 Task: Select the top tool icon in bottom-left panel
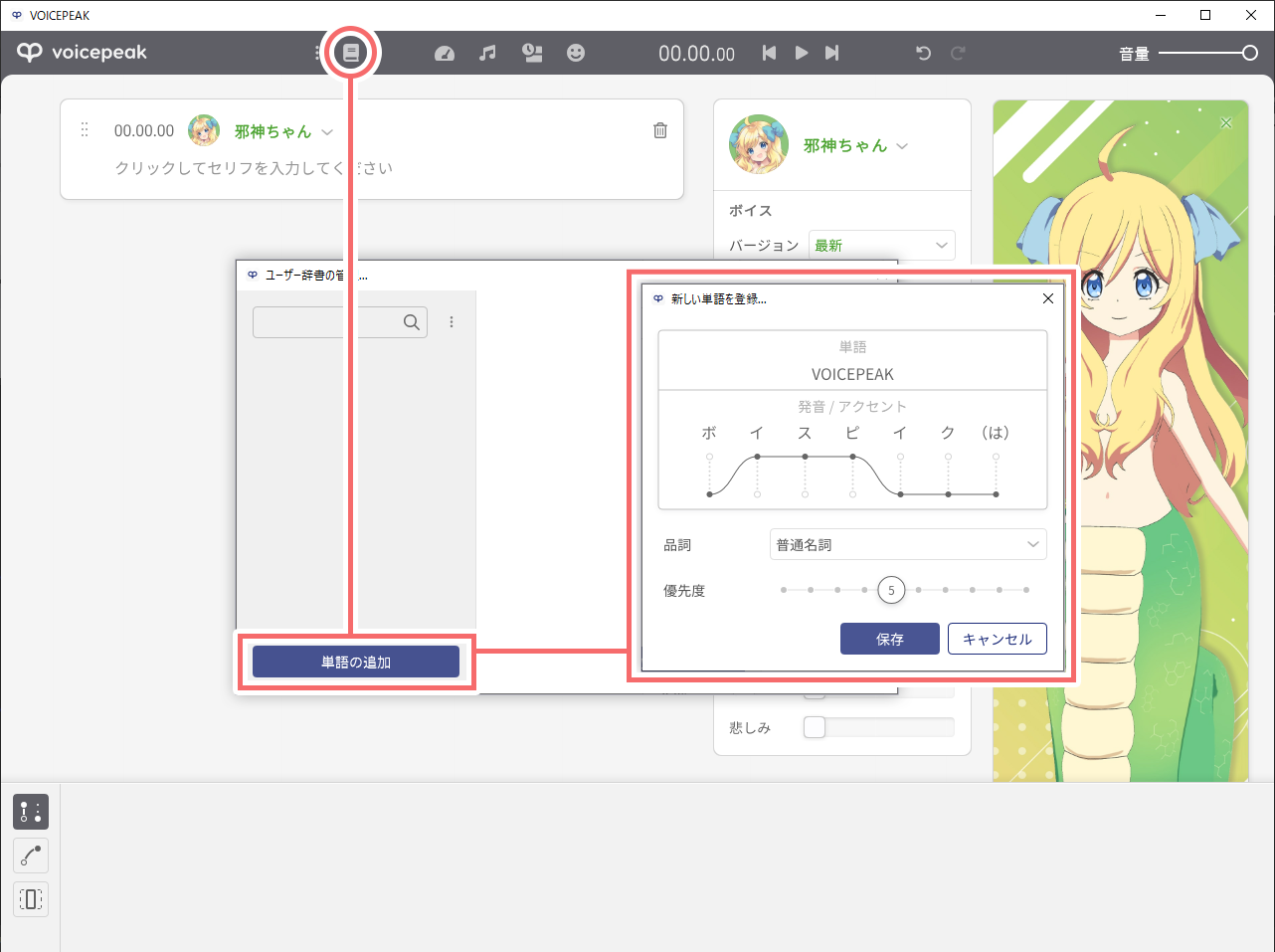(x=31, y=812)
